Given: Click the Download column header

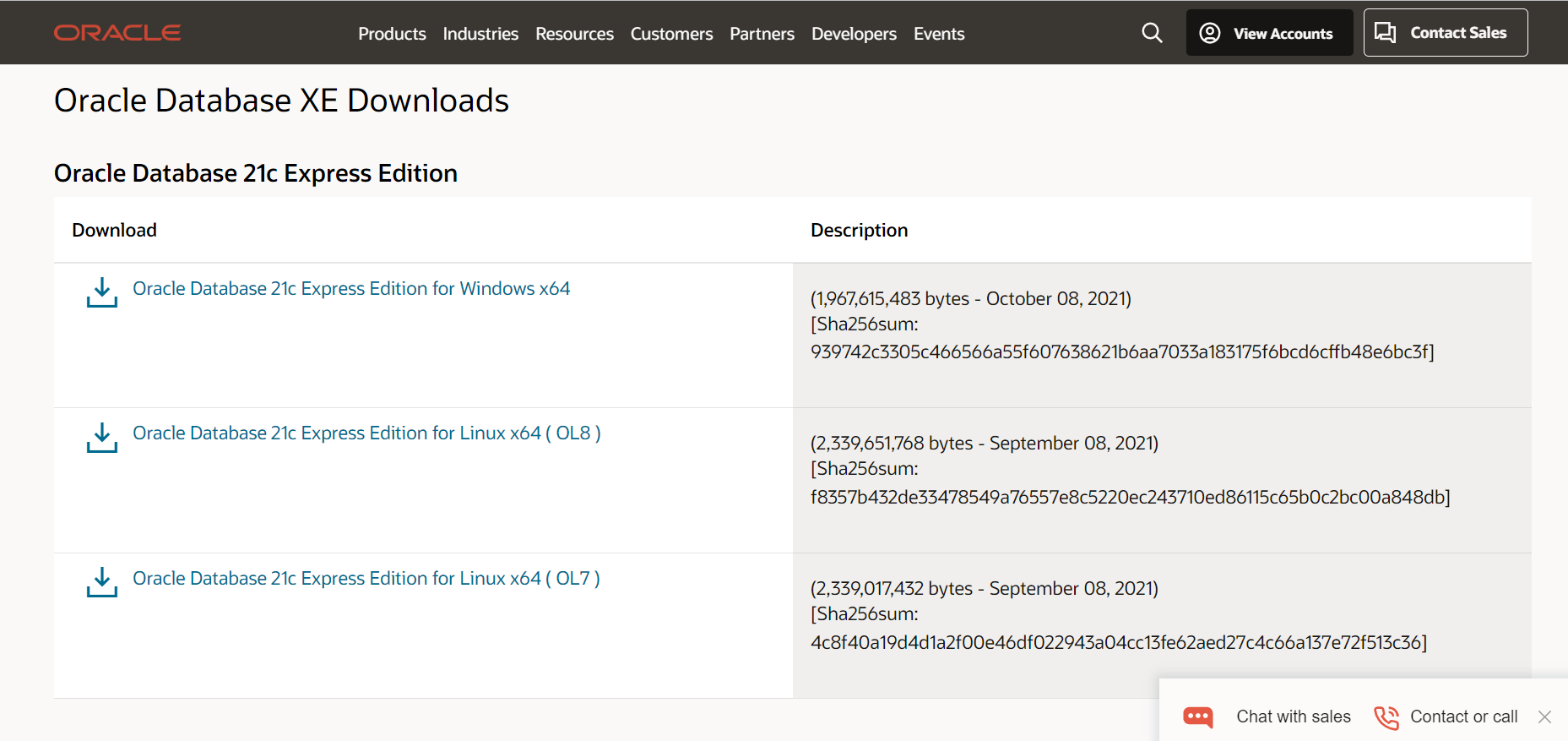Looking at the screenshot, I should pos(114,230).
